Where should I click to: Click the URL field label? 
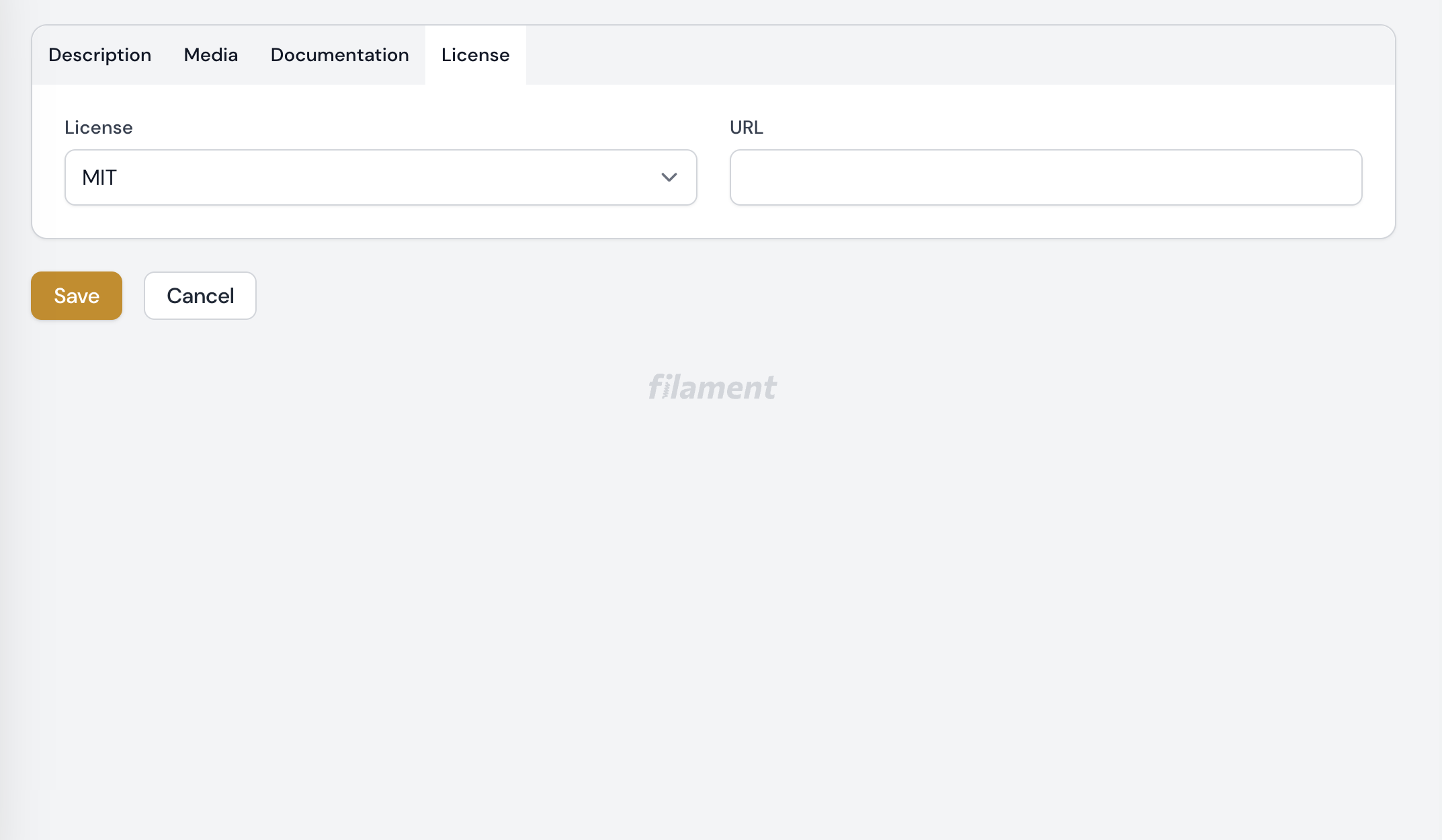(746, 128)
